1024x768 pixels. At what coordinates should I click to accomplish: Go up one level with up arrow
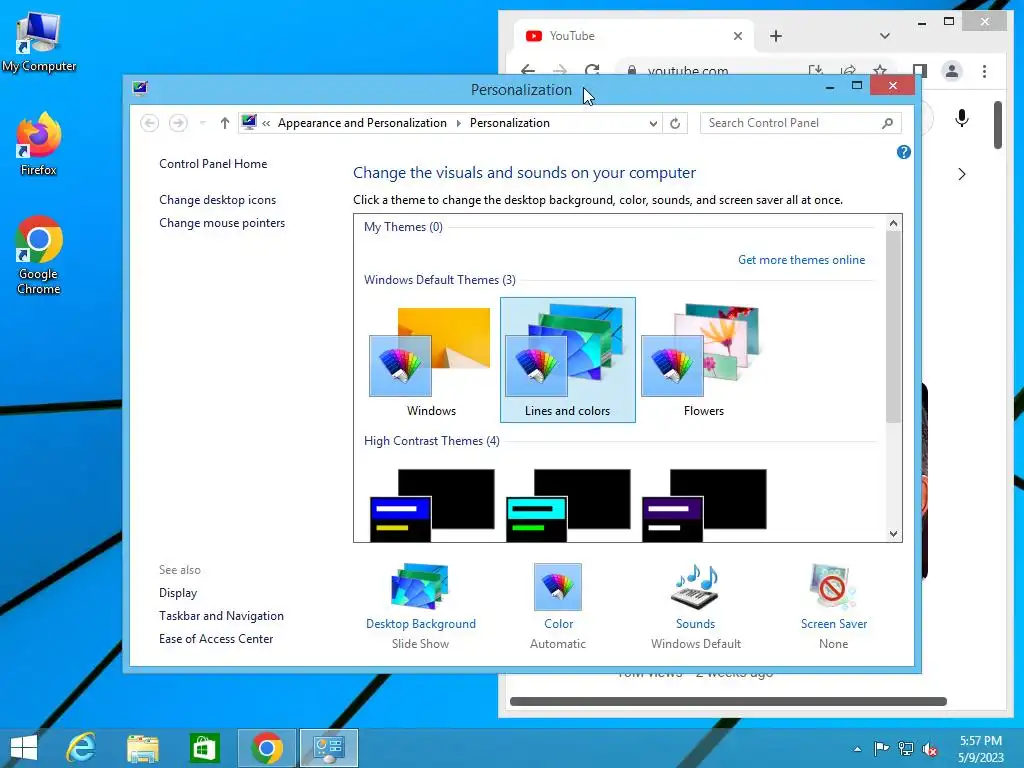pyautogui.click(x=225, y=123)
